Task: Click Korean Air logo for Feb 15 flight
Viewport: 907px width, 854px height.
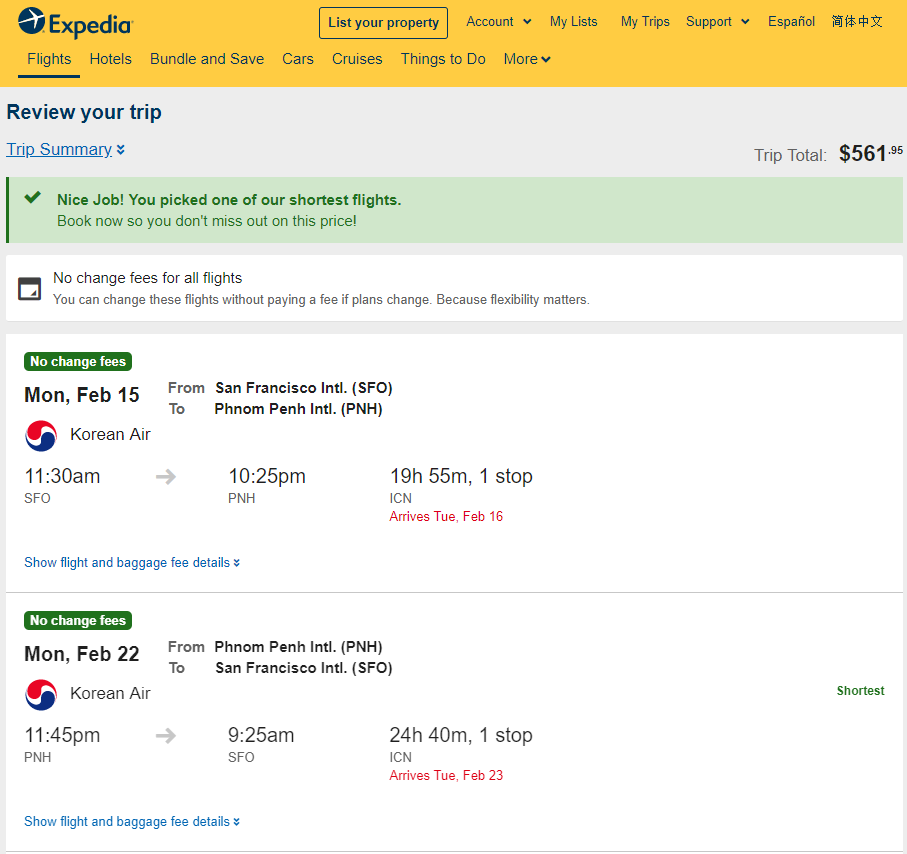Action: coord(41,436)
